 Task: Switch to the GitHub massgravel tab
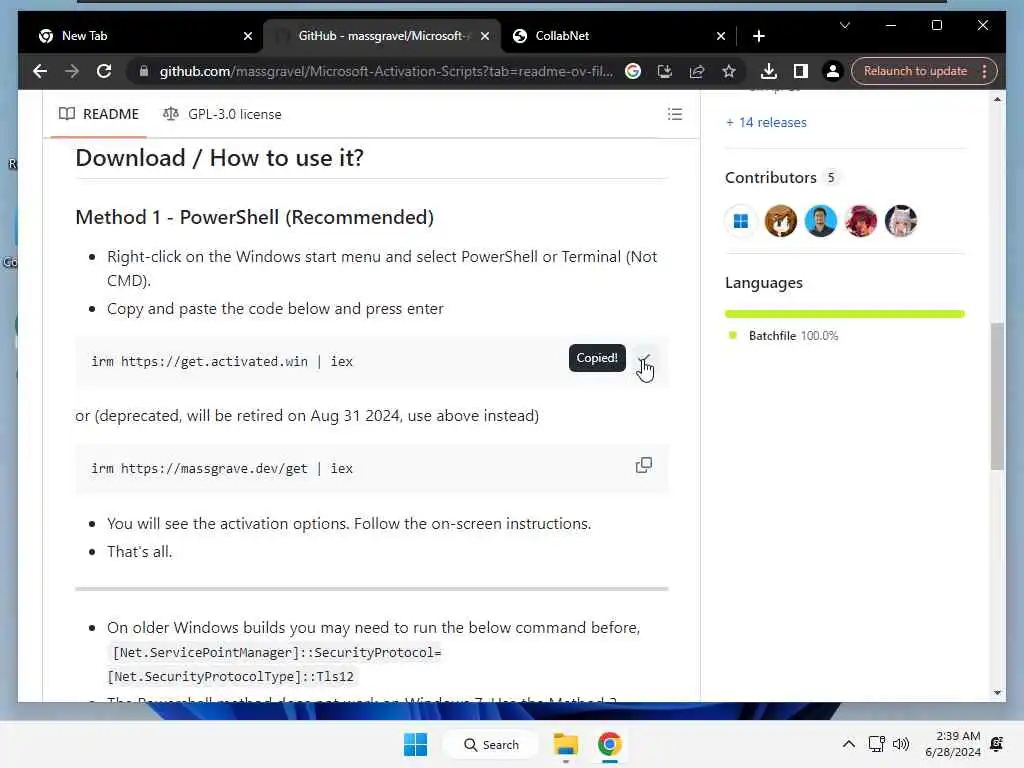coord(381,36)
